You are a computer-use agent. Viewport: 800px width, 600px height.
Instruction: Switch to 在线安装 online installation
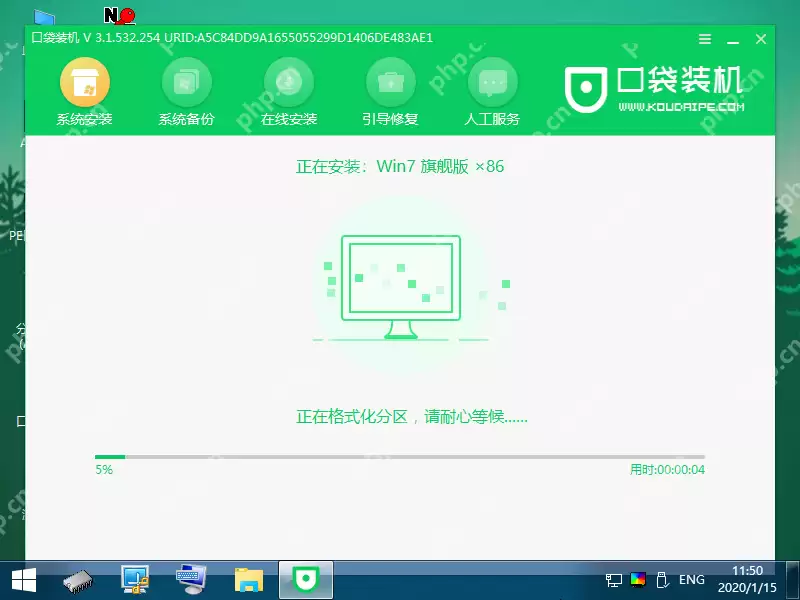pyautogui.click(x=289, y=87)
